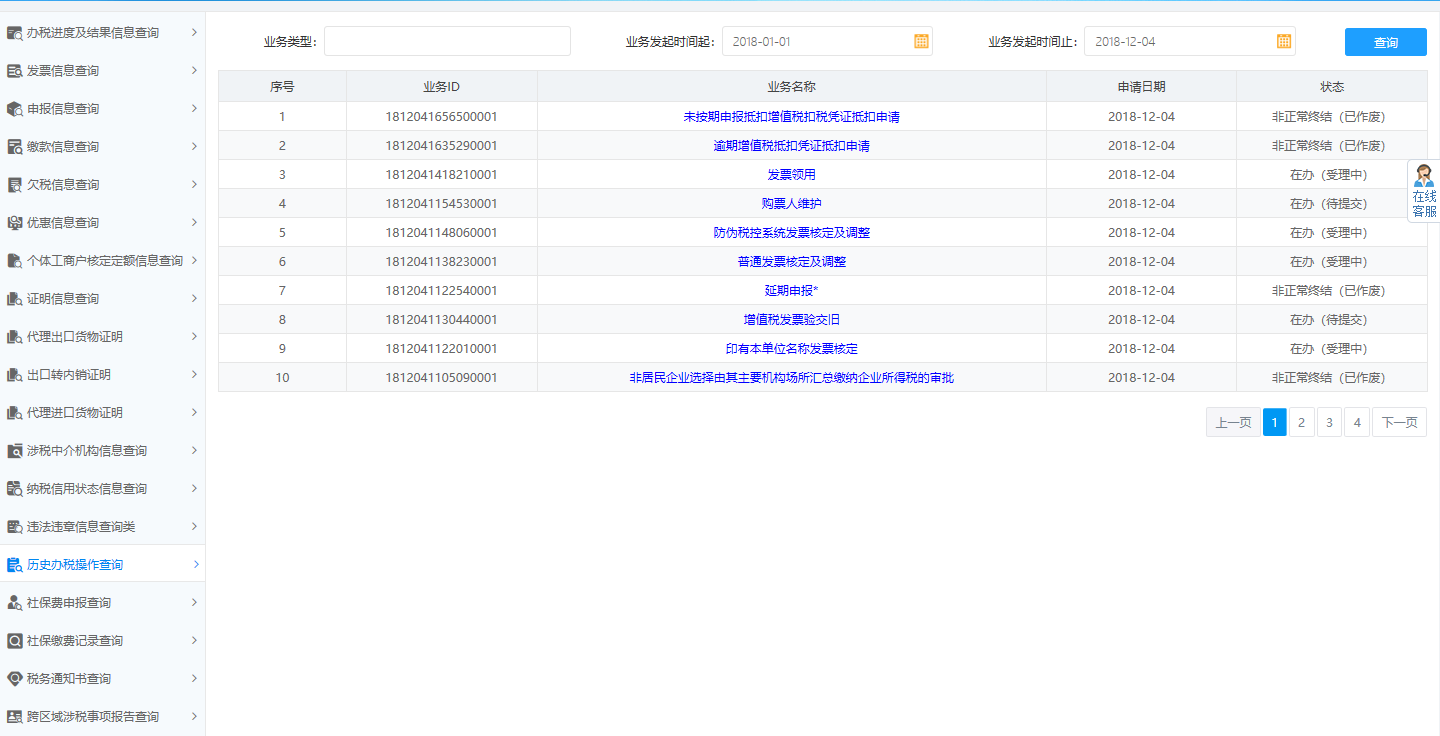Viewport: 1440px width, 736px height.
Task: Open the 购票人维护 business record link
Action: [x=791, y=203]
